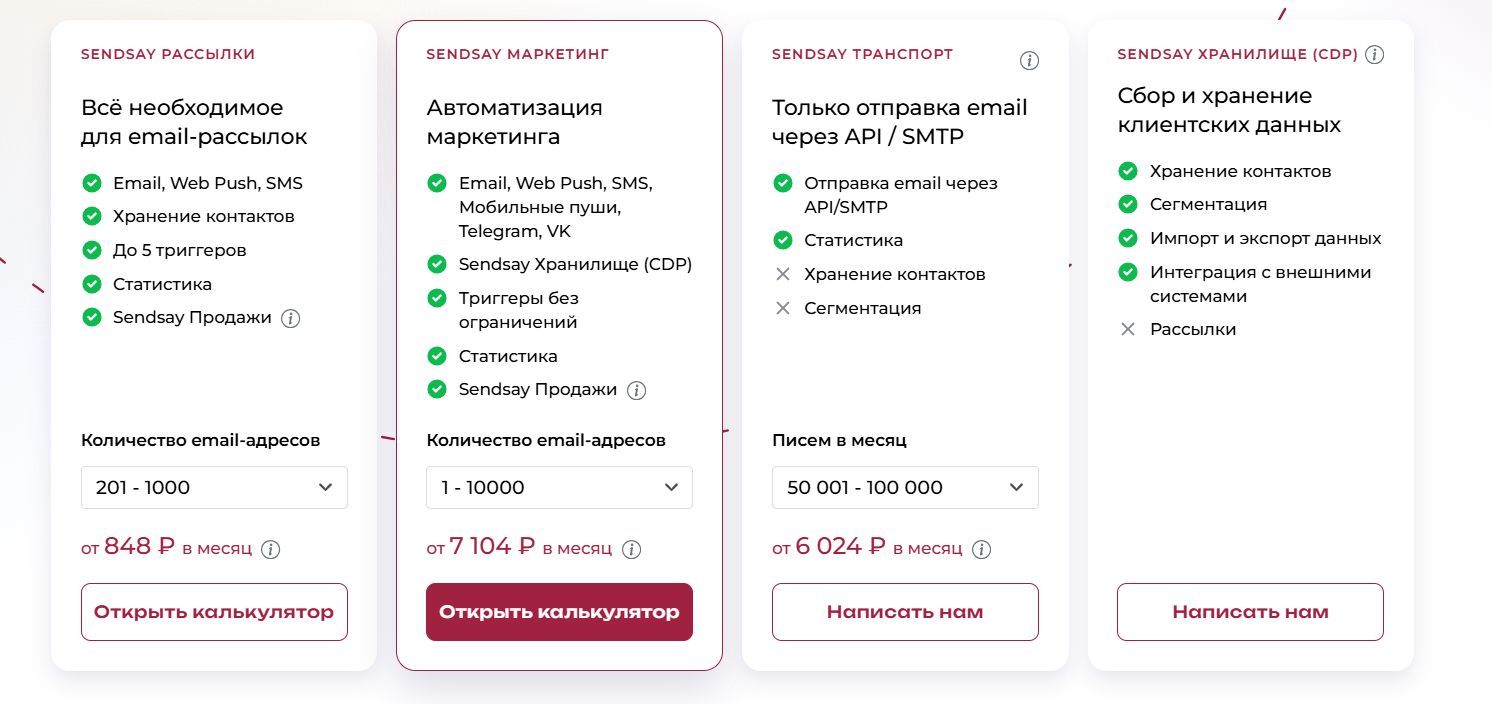Click the info icon beside Sendsay Хранилище (CDP)

pyautogui.click(x=1376, y=55)
